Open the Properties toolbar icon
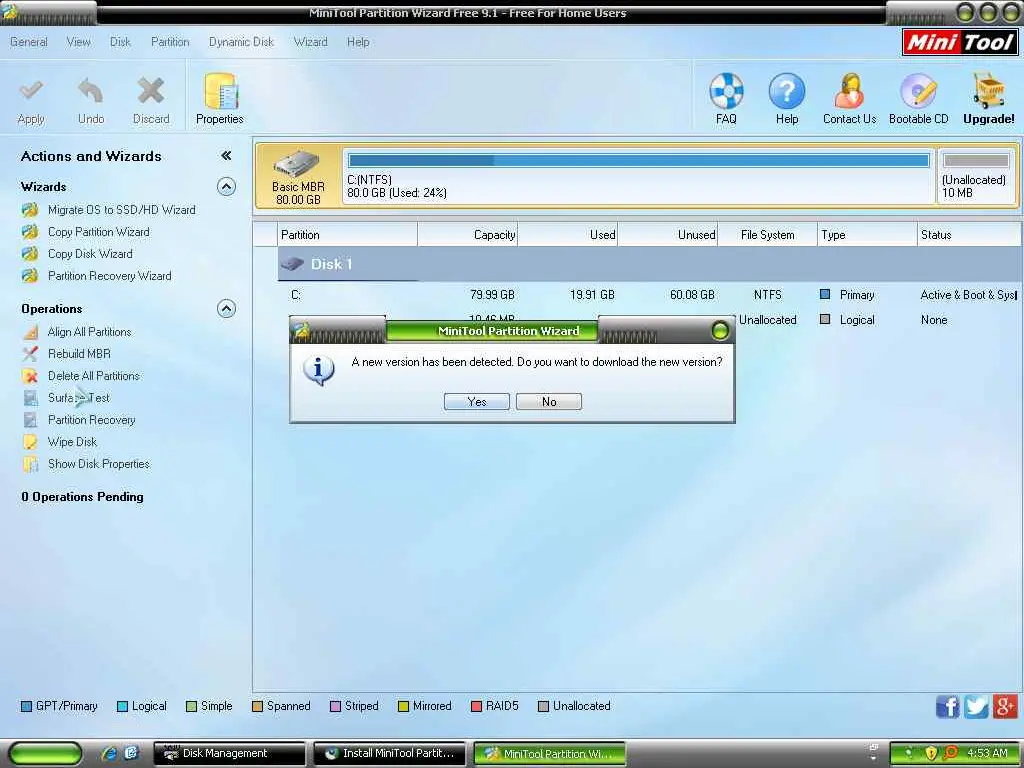 [x=220, y=91]
